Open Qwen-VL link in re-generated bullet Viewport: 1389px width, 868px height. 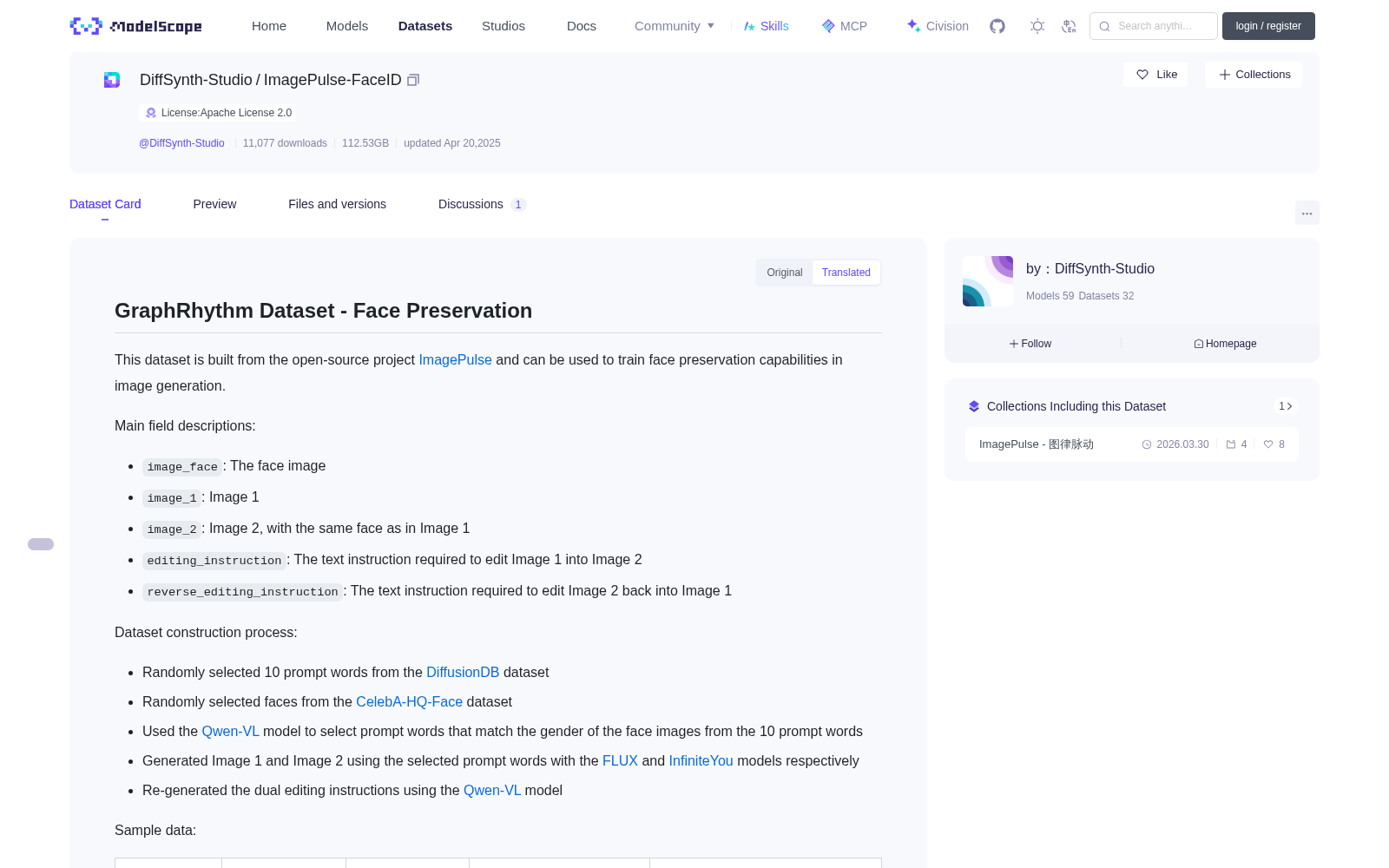point(492,790)
